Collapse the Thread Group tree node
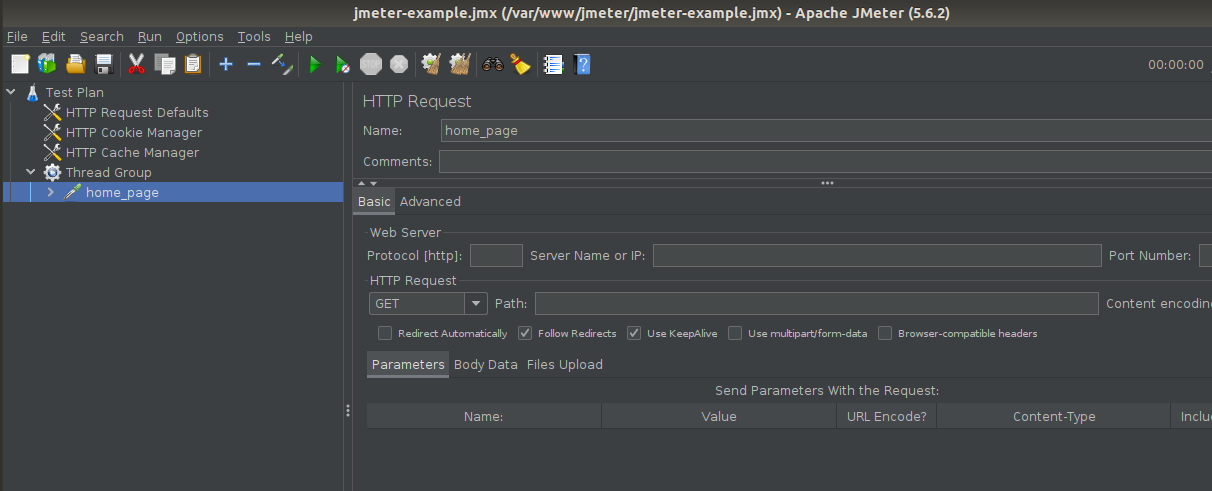The image size is (1212, 491). point(31,172)
